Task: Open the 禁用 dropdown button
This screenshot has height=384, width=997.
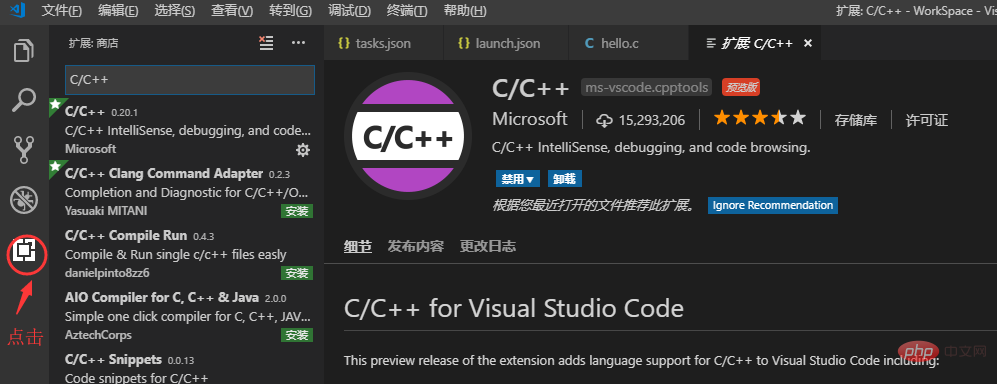Action: point(518,179)
